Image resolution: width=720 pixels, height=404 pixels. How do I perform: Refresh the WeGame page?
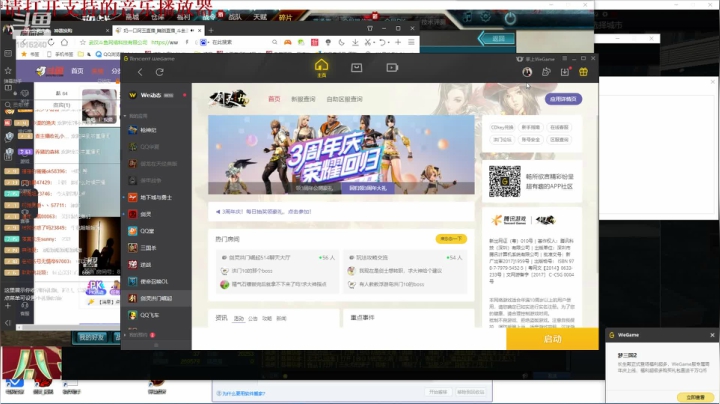[159, 72]
